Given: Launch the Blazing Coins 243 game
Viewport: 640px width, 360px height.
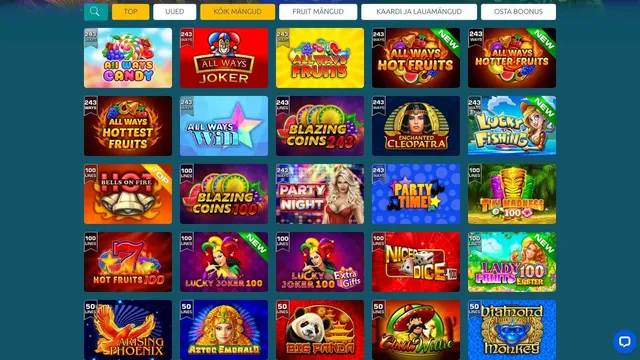Looking at the screenshot, I should pyautogui.click(x=320, y=126).
